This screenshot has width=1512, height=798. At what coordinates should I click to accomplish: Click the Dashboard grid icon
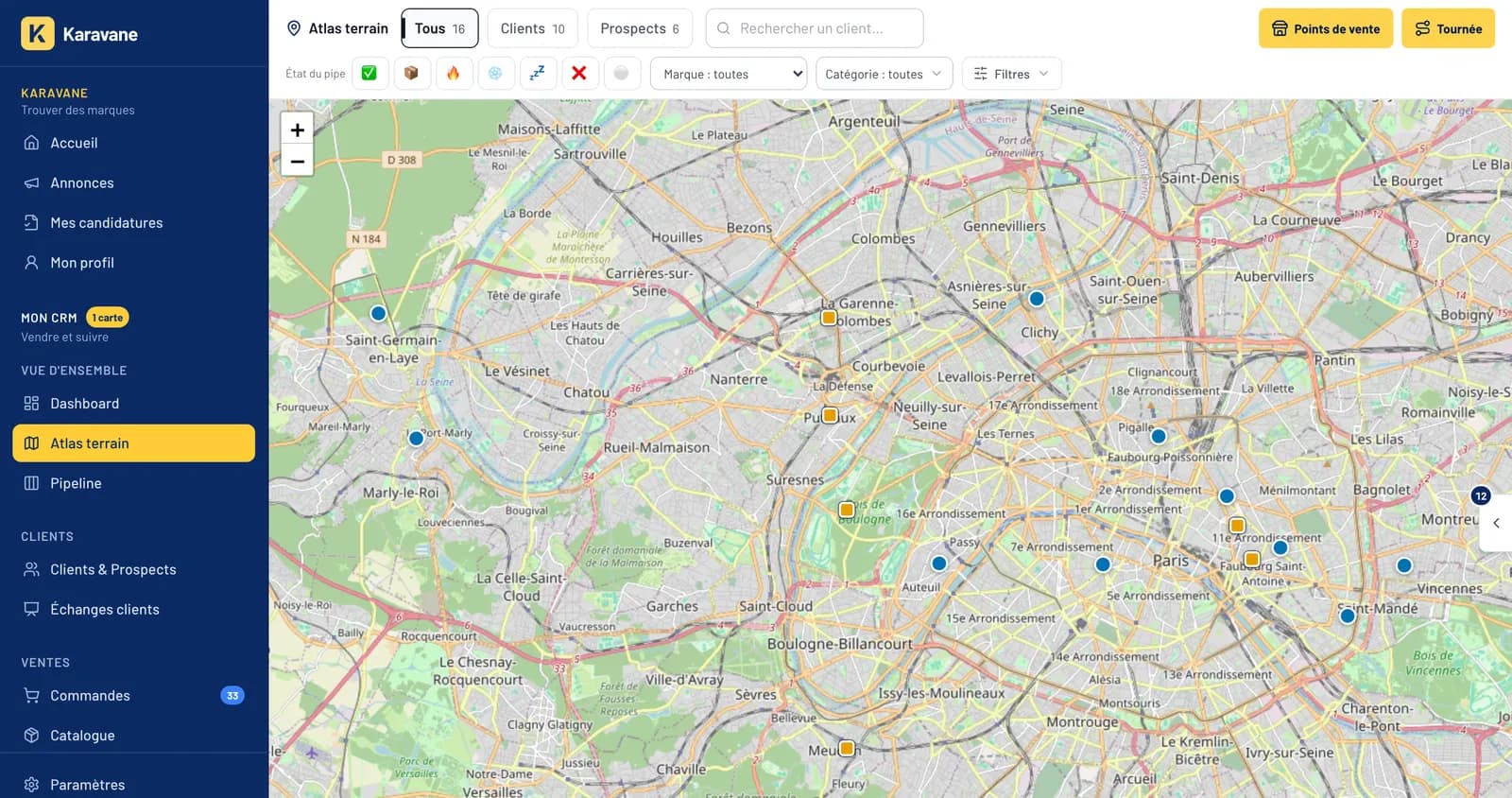[x=31, y=403]
